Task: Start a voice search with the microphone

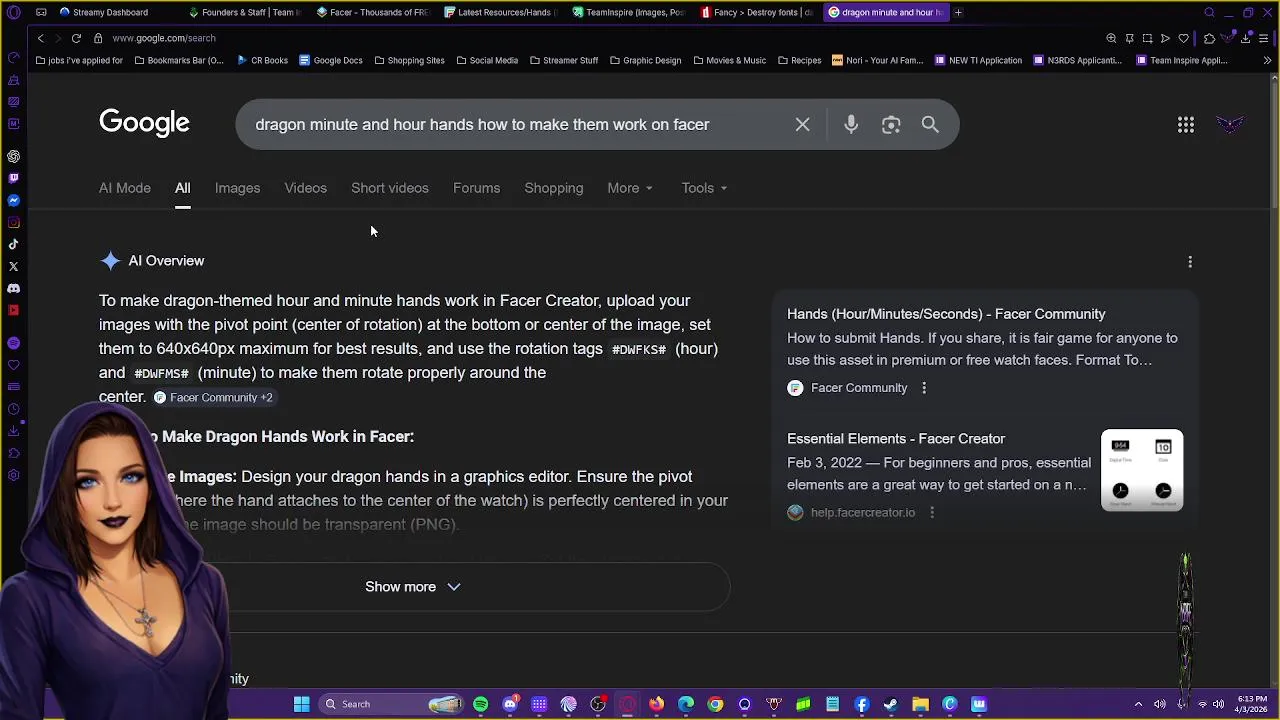Action: click(x=851, y=125)
